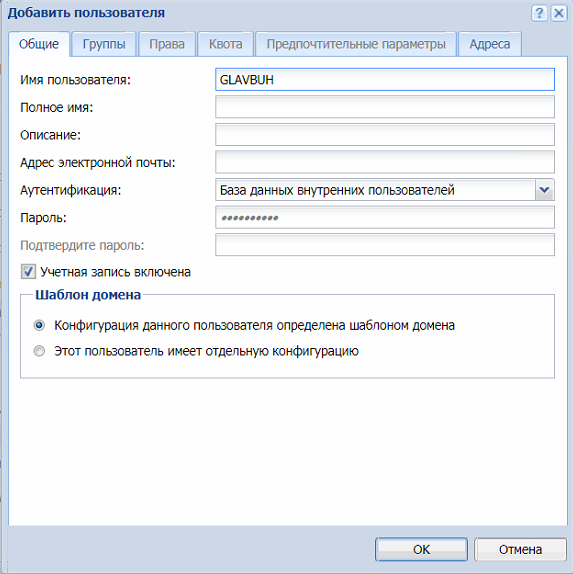Focus the Имя пользователя field
The width and height of the screenshot is (573, 574).
tap(385, 79)
